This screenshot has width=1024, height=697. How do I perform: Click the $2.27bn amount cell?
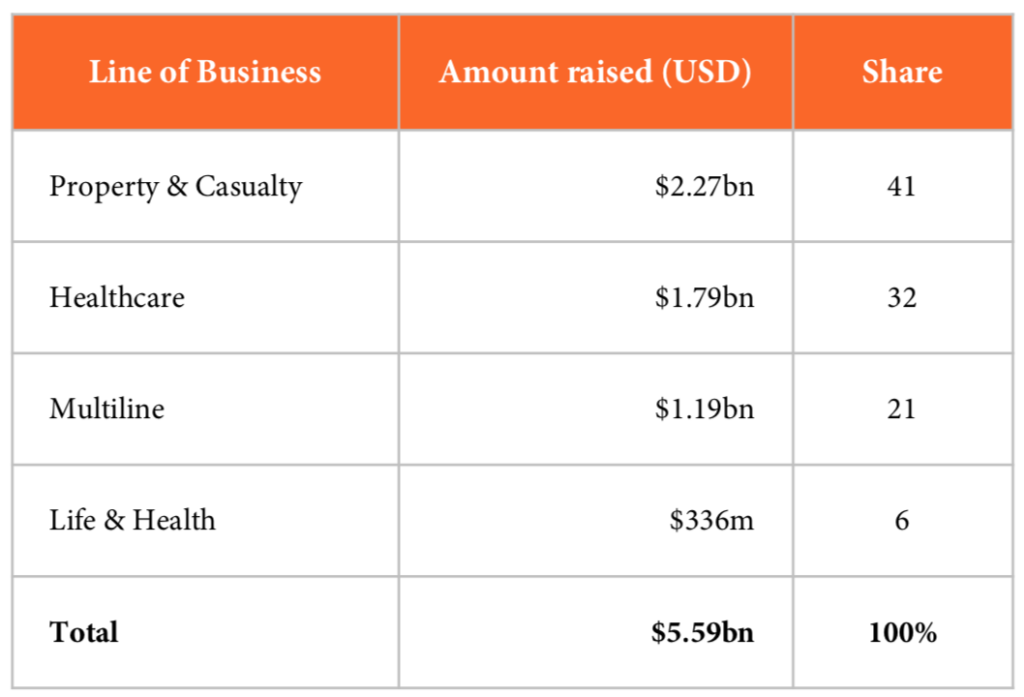[704, 187]
